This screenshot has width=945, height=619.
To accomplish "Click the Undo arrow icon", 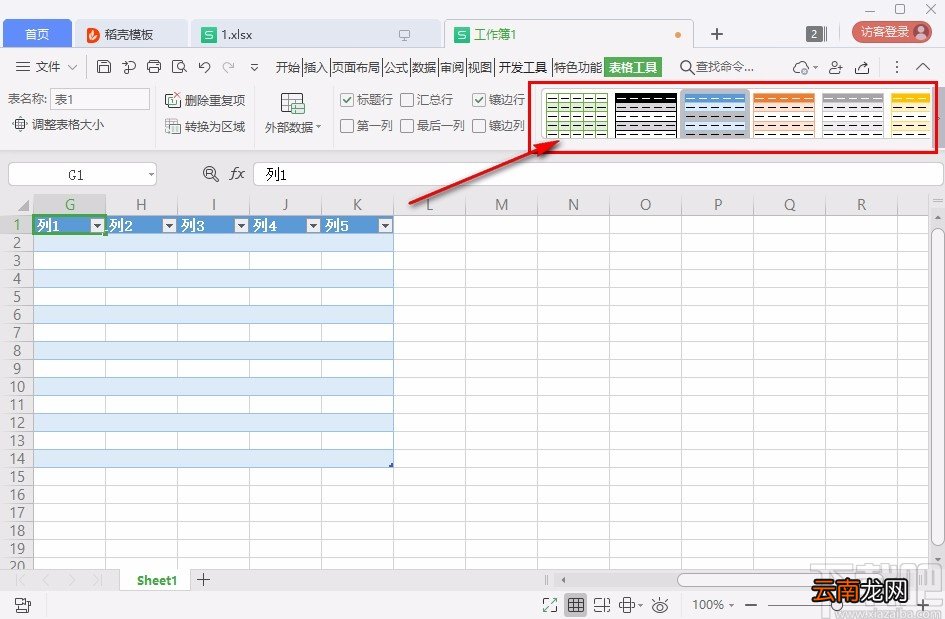I will pyautogui.click(x=204, y=67).
